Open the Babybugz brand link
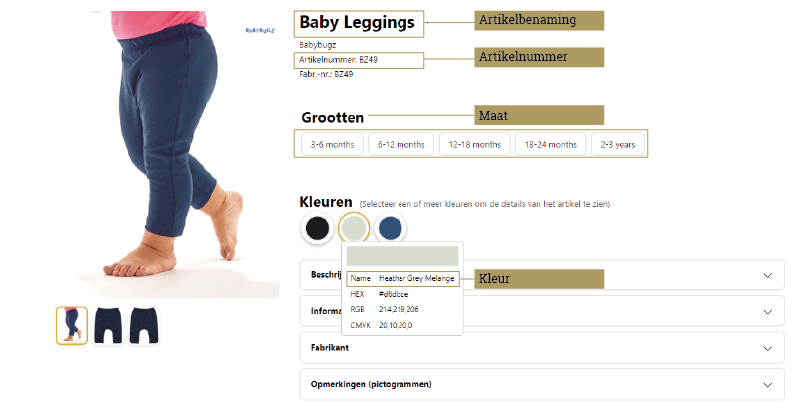Screen dimensions: 800x408 click(x=317, y=45)
